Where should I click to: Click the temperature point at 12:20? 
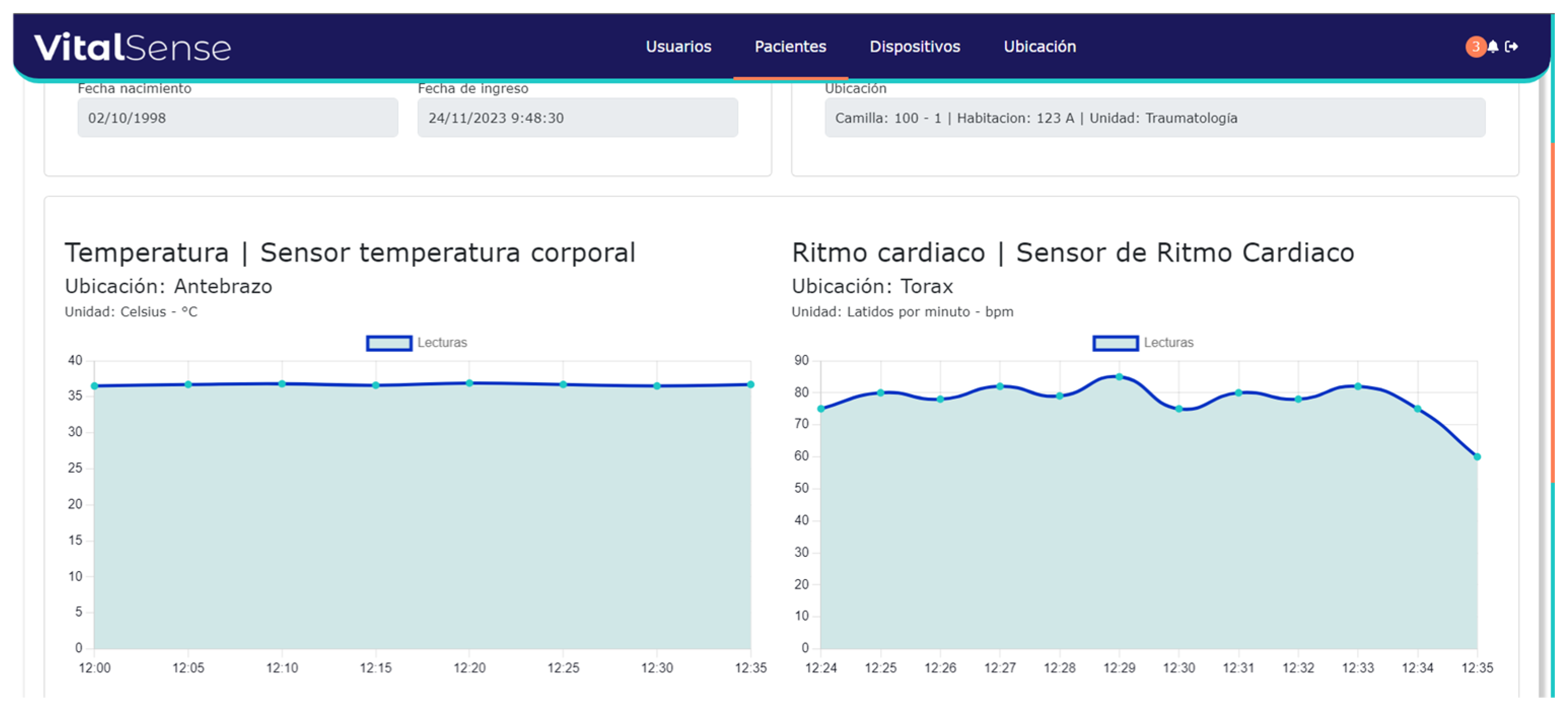coord(469,383)
